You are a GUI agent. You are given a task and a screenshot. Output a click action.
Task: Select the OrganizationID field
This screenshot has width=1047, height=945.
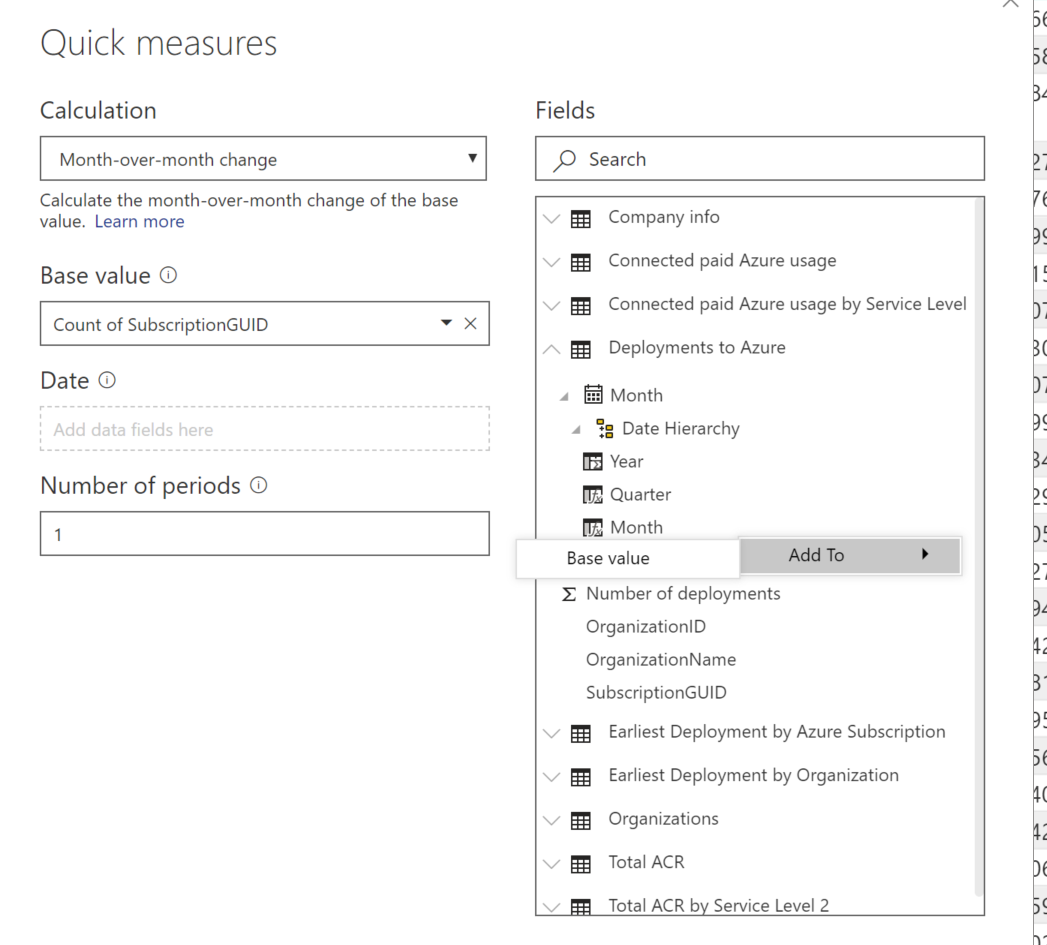[x=646, y=626]
